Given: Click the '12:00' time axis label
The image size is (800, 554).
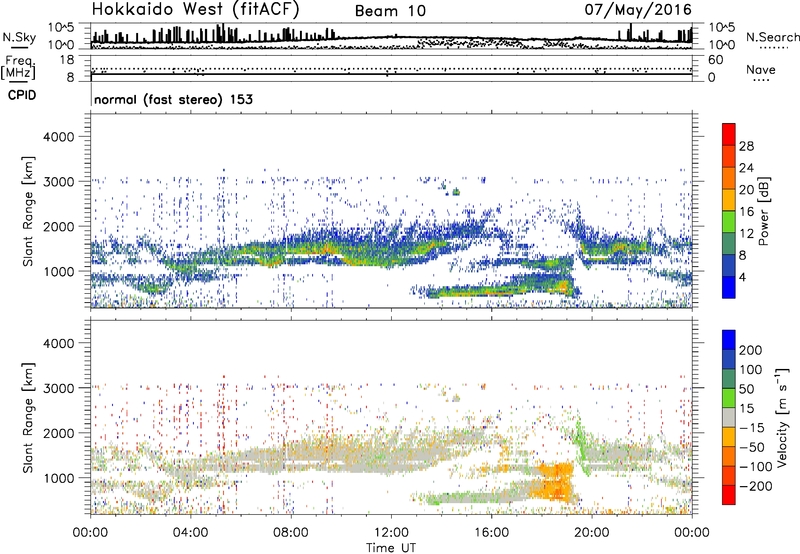Looking at the screenshot, I should (x=391, y=533).
